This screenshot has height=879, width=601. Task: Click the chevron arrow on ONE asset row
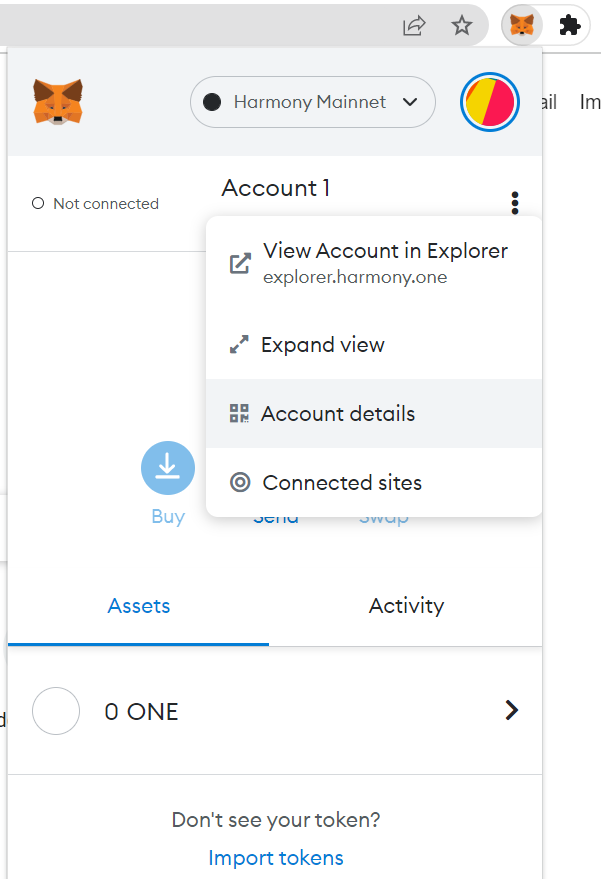pos(511,710)
